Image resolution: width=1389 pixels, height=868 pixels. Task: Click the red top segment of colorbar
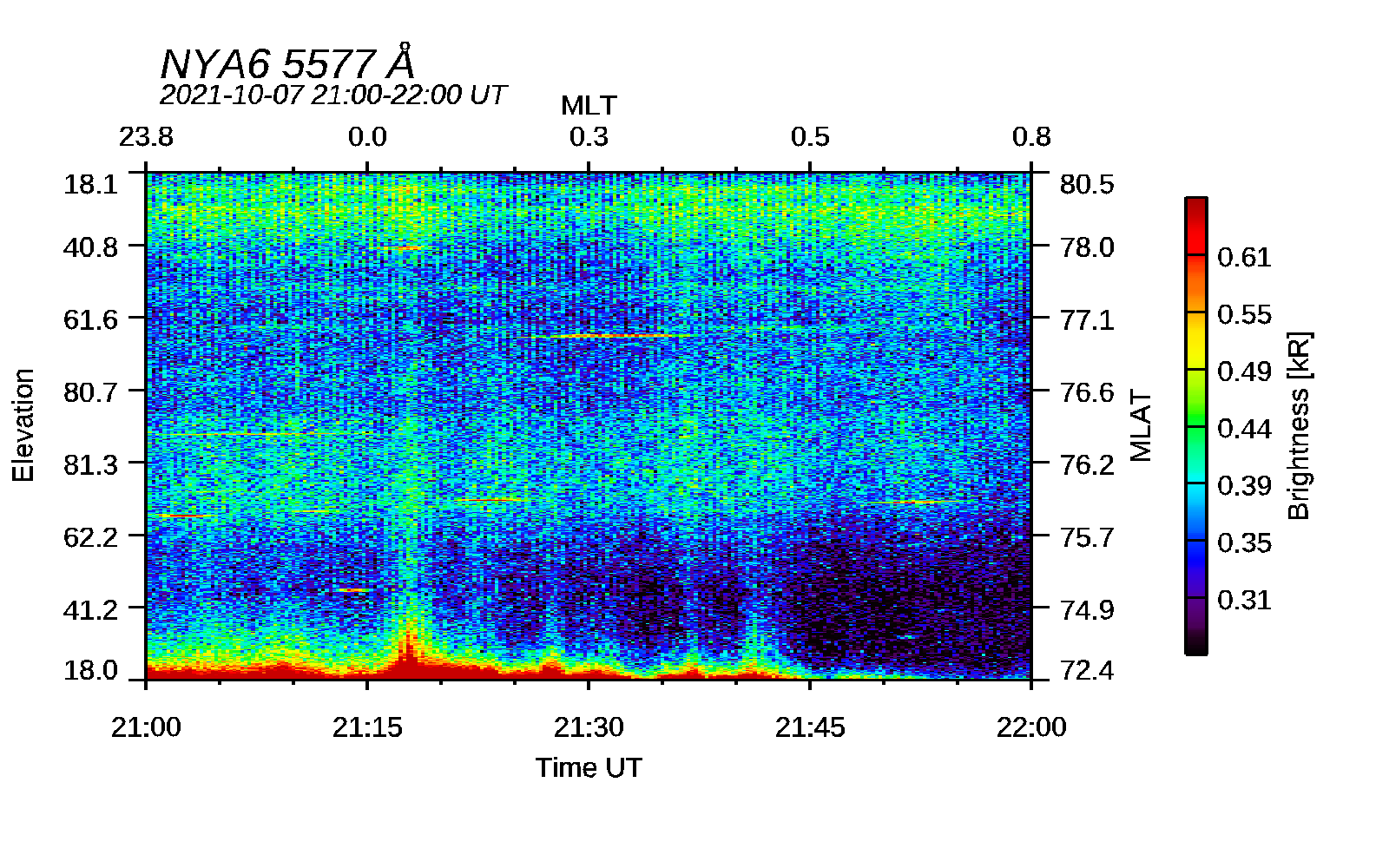[x=1195, y=226]
